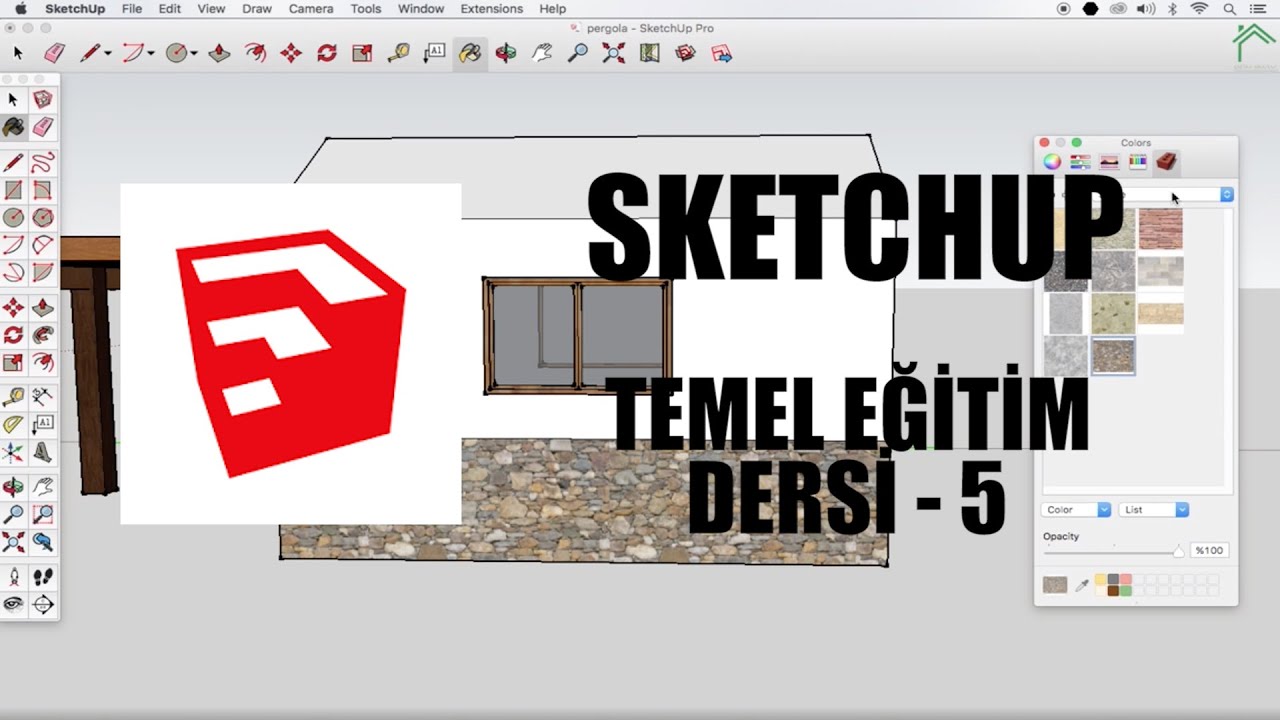Click the opacity %100 value field

pyautogui.click(x=1209, y=551)
